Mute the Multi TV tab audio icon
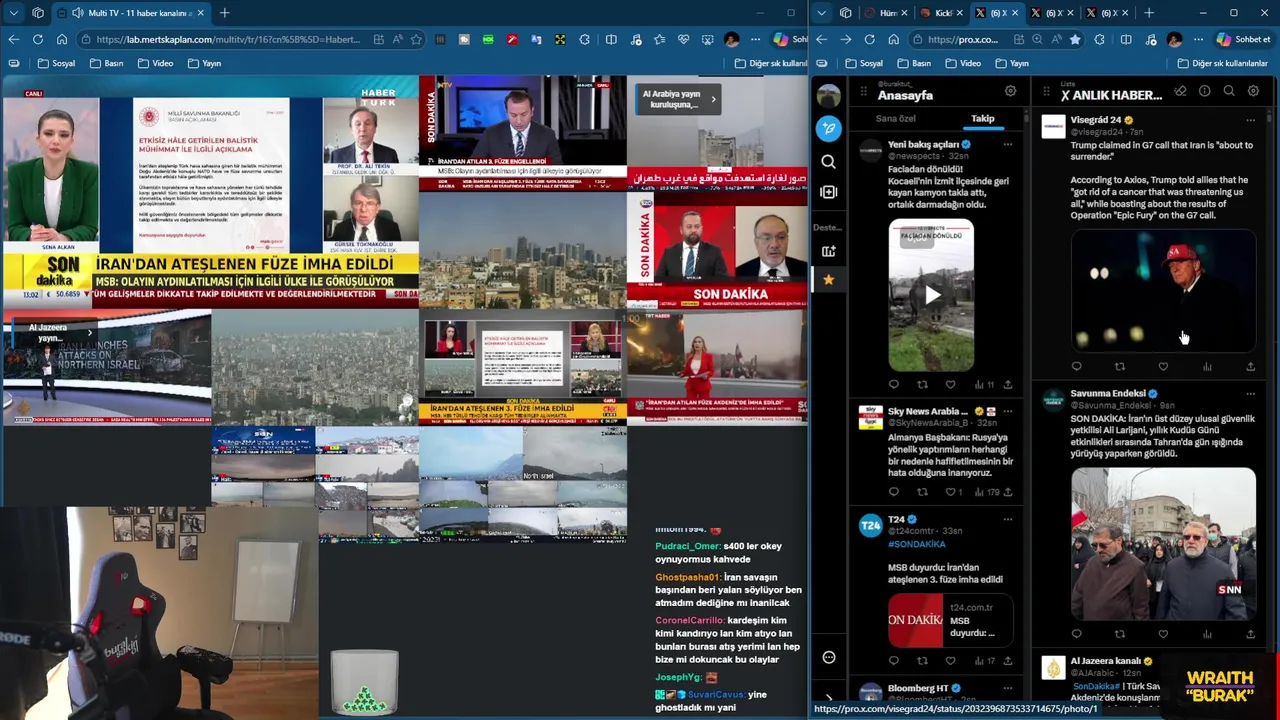Screen dimensions: 1280x720 coord(78,13)
